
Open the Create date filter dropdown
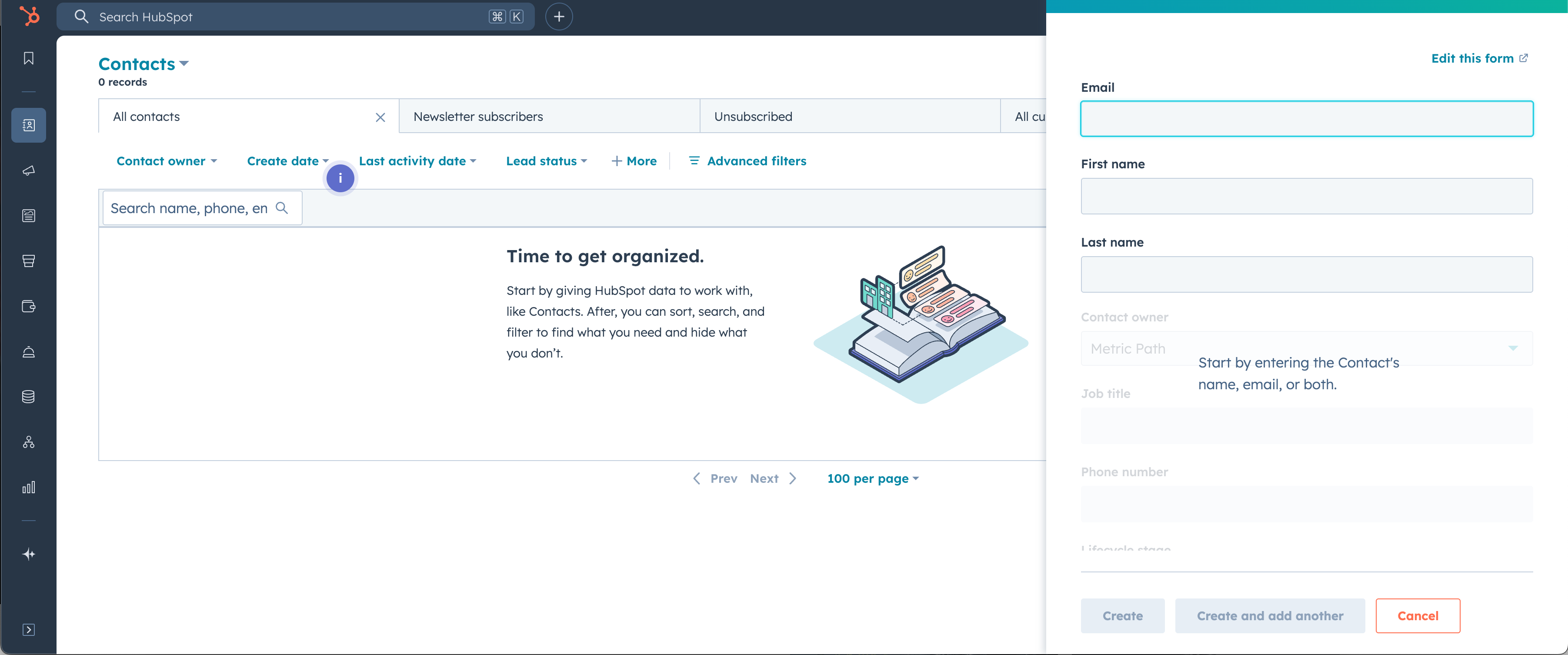288,161
